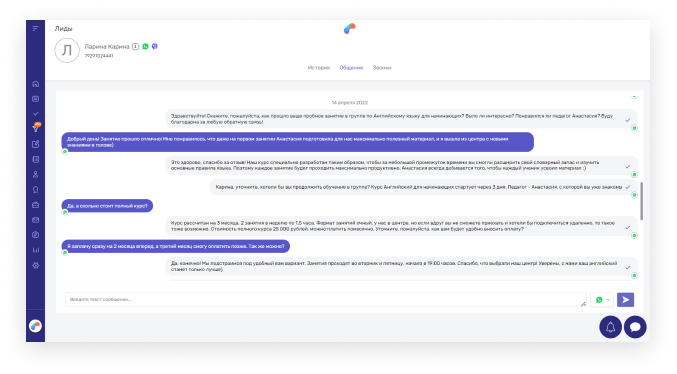Click the message starting Да, конечно! Мы подстроимся

(x=402, y=266)
